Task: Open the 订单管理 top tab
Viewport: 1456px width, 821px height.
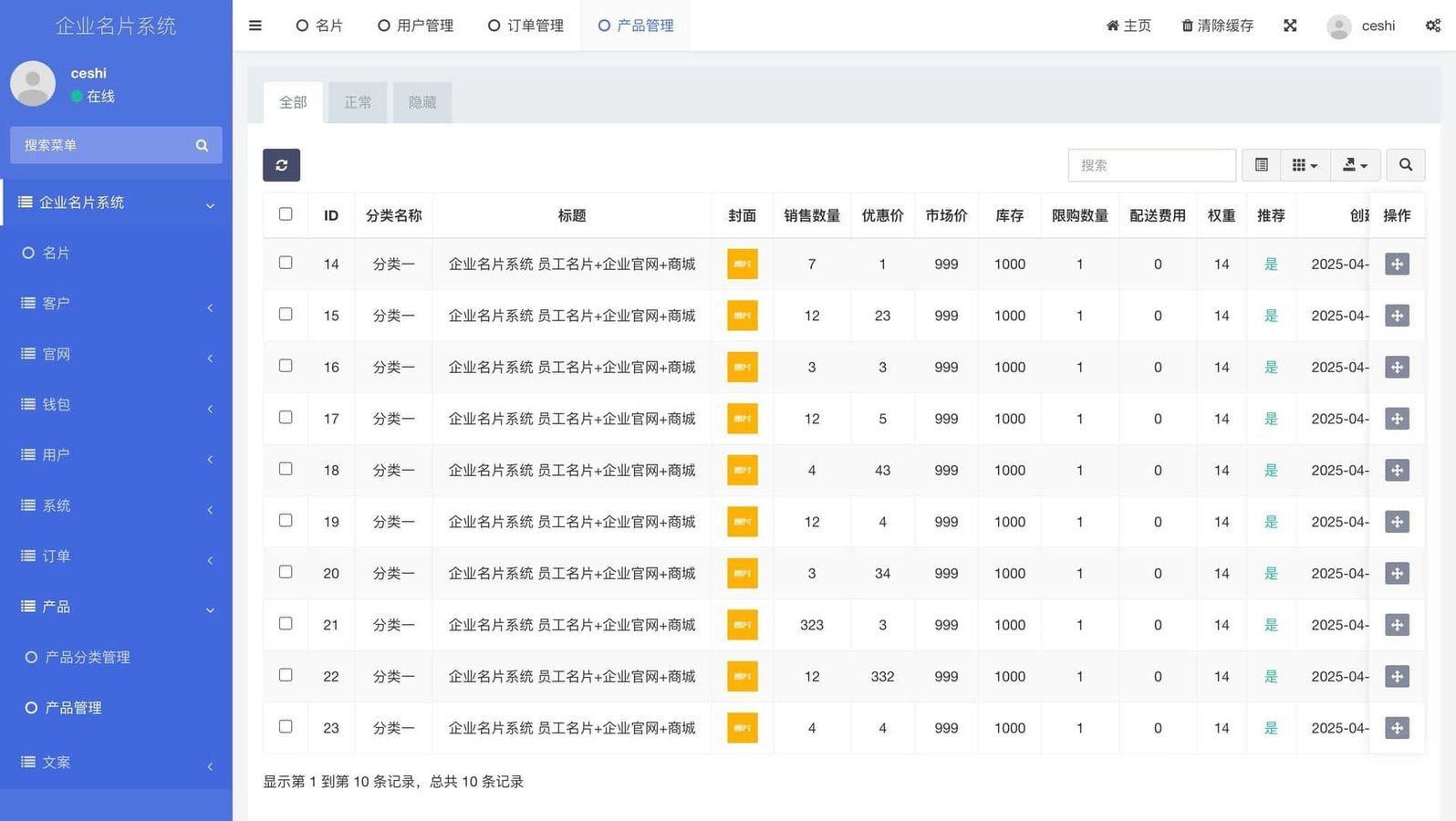Action: click(x=525, y=26)
